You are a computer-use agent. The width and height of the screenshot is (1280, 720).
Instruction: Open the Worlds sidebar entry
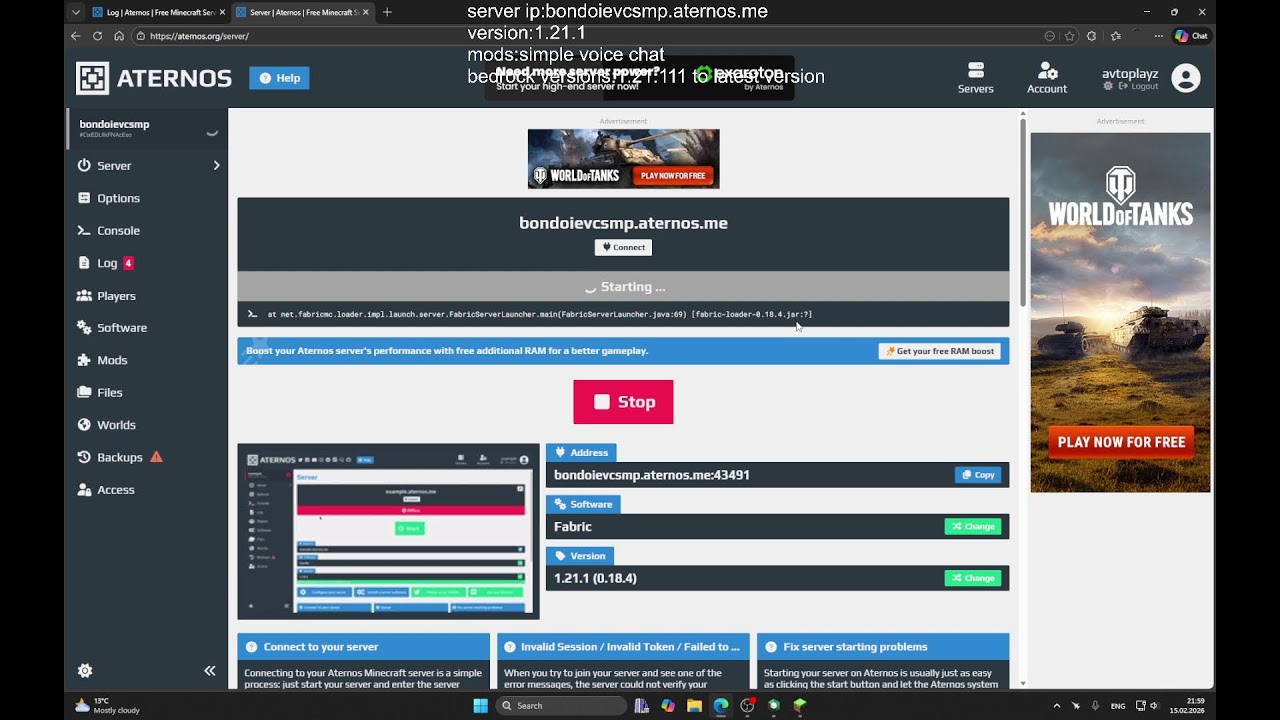coord(116,425)
